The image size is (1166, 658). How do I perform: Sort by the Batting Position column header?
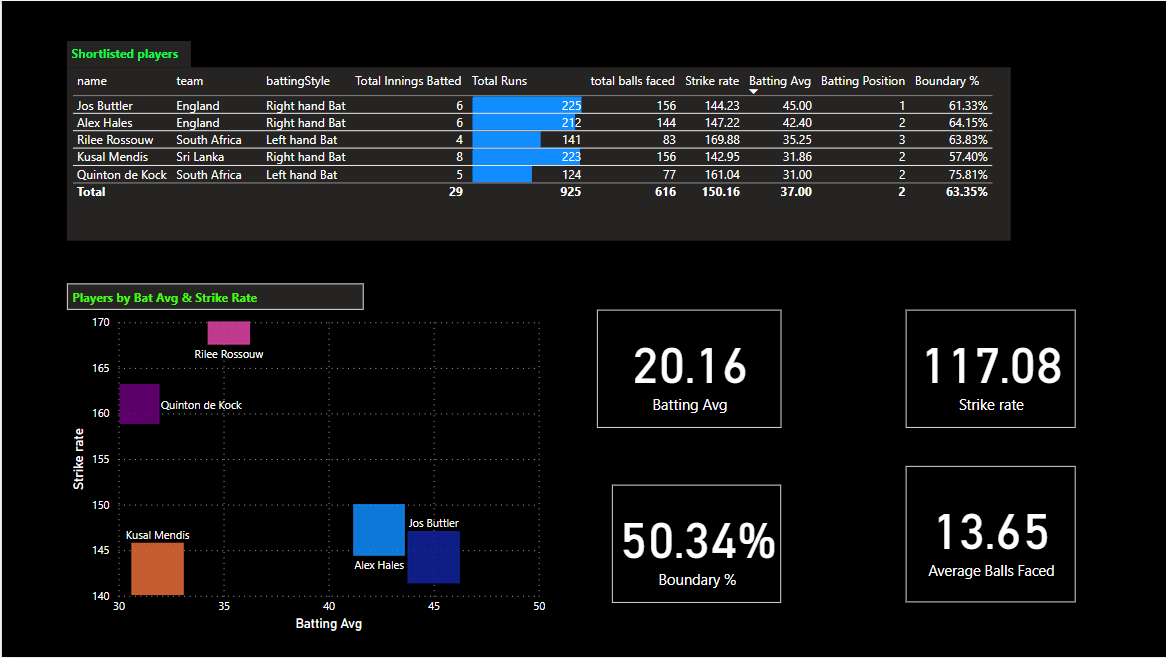(862, 81)
